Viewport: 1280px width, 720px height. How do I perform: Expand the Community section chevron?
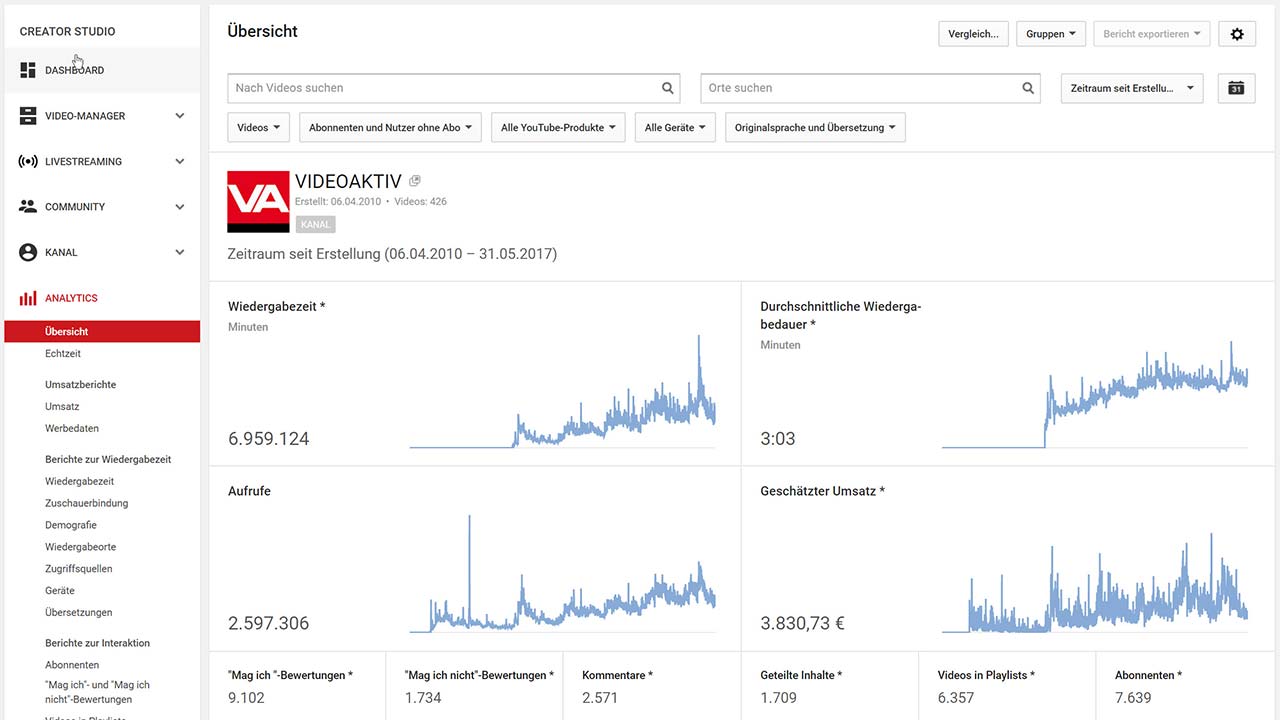pos(180,207)
